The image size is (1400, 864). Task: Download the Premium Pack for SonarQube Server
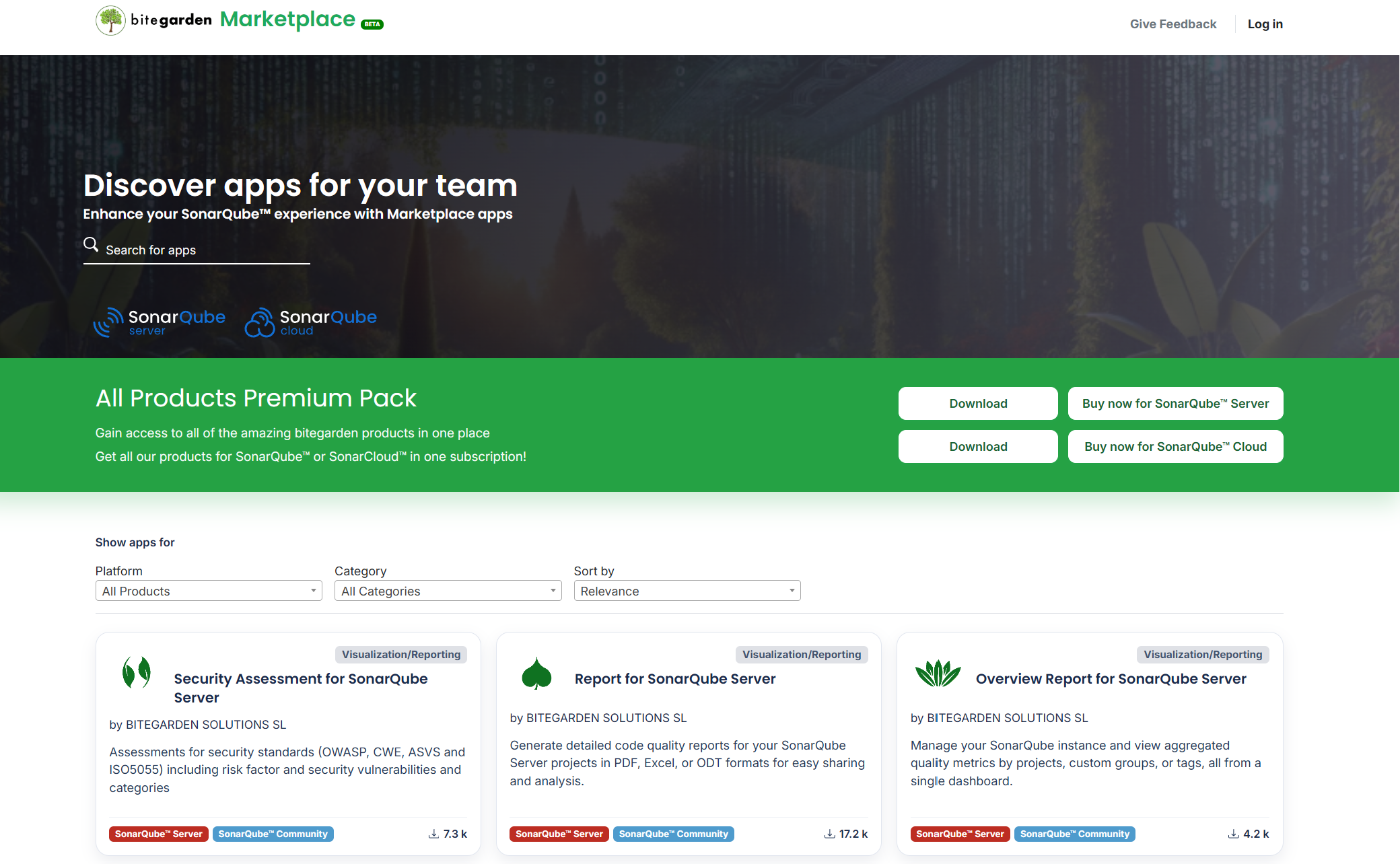point(978,404)
